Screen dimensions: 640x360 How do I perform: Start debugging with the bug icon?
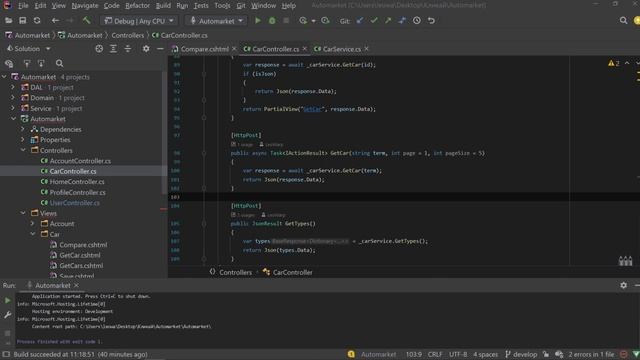(272, 20)
